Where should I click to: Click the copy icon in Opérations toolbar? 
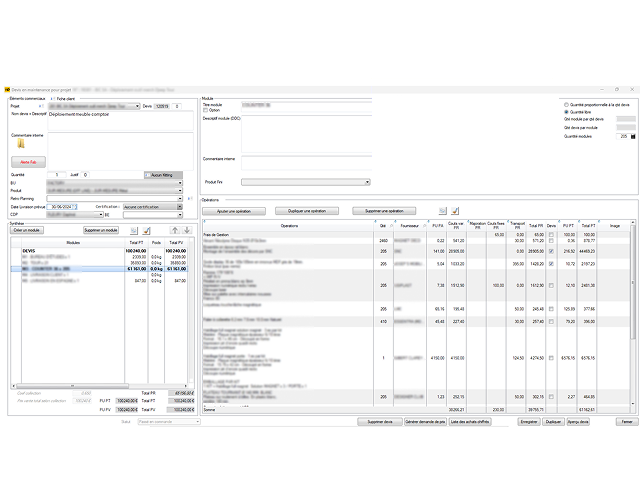pos(441,211)
